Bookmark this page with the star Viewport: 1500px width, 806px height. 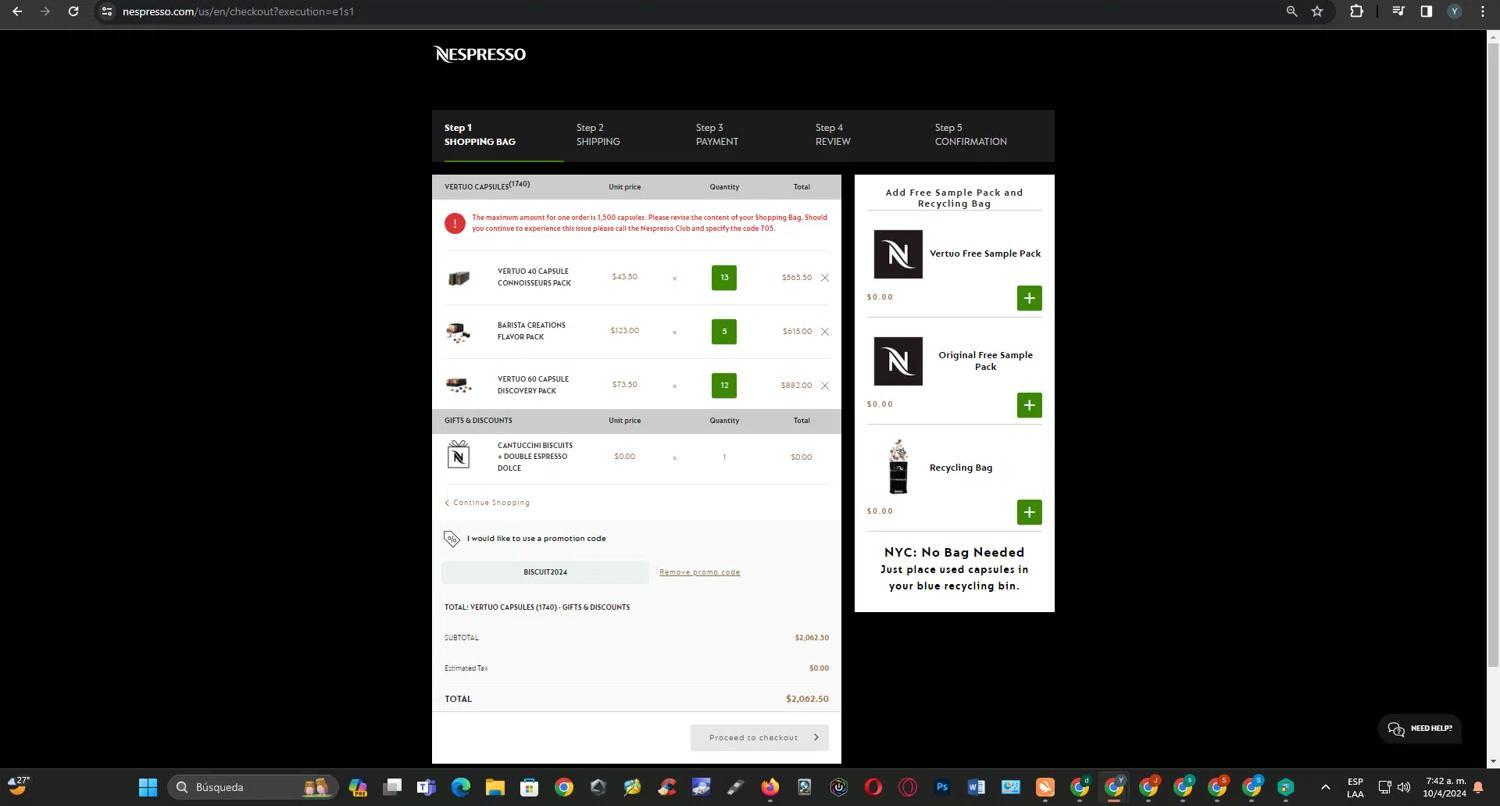[x=1317, y=11]
